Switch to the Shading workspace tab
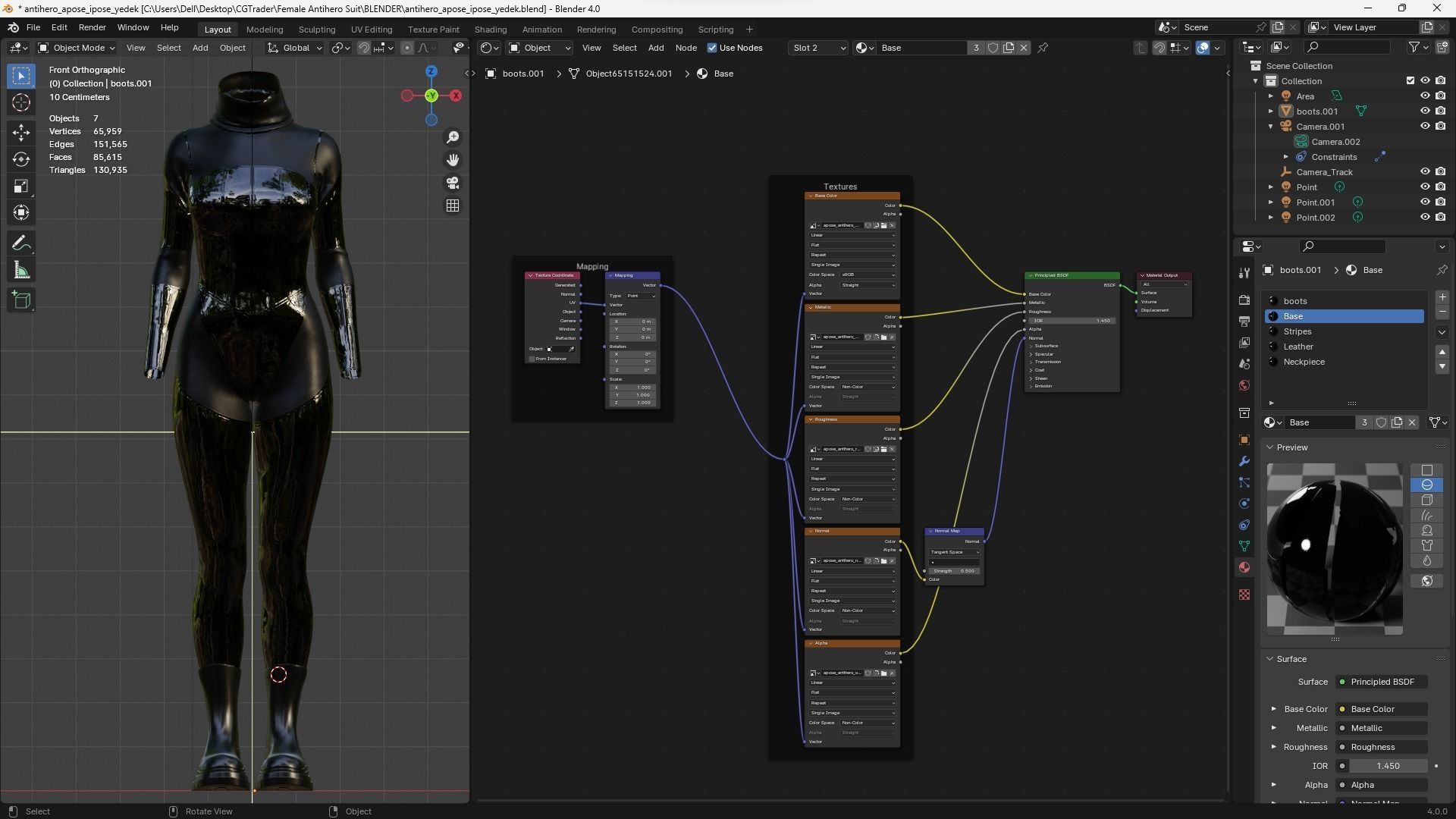1456x819 pixels. pos(490,30)
